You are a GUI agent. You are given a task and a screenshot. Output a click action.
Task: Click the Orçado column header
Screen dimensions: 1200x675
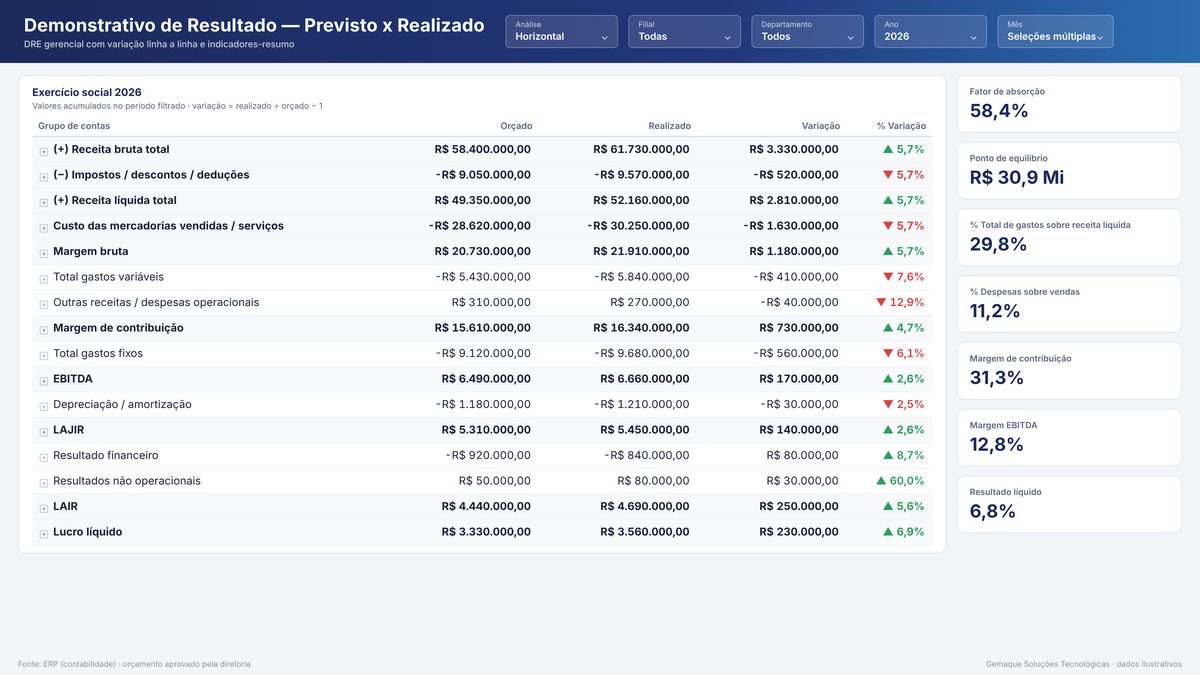pos(516,126)
